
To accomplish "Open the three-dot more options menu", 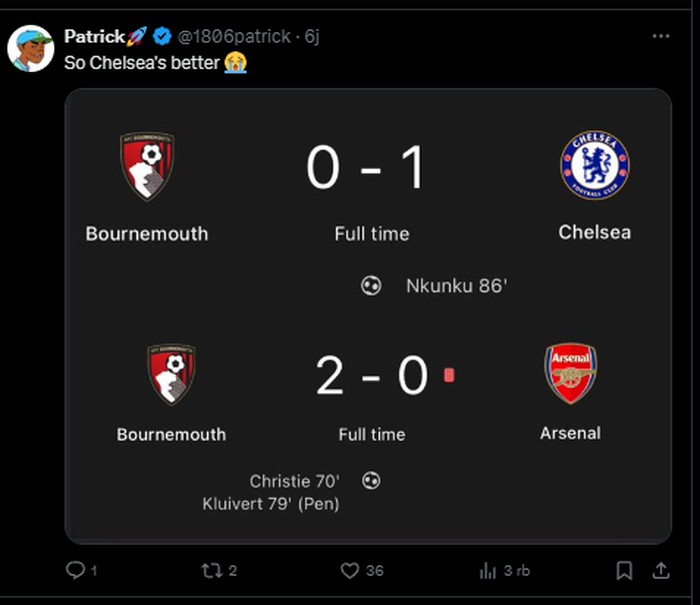I will tap(660, 36).
